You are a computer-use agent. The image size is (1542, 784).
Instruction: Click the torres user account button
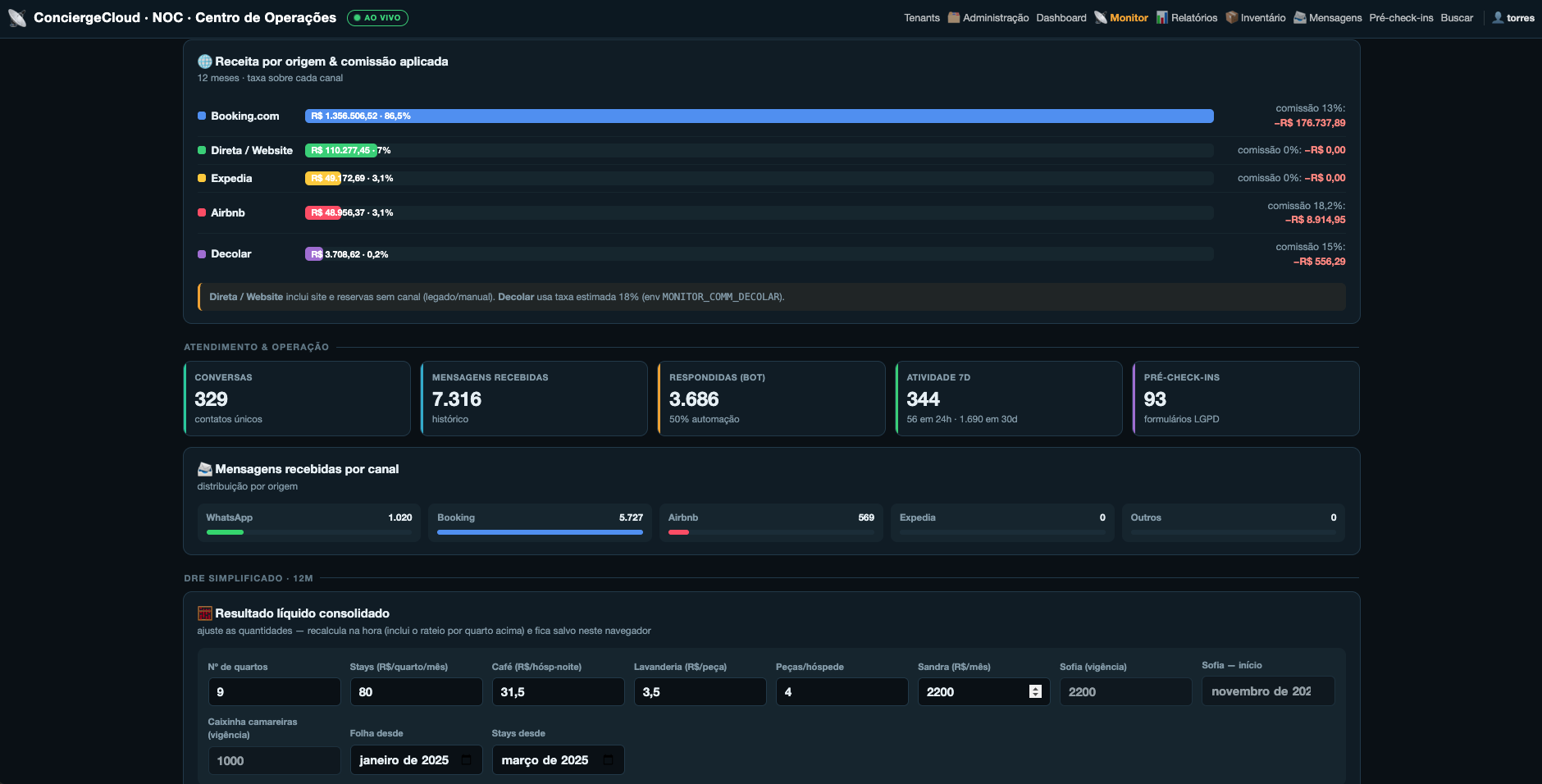tap(1513, 18)
